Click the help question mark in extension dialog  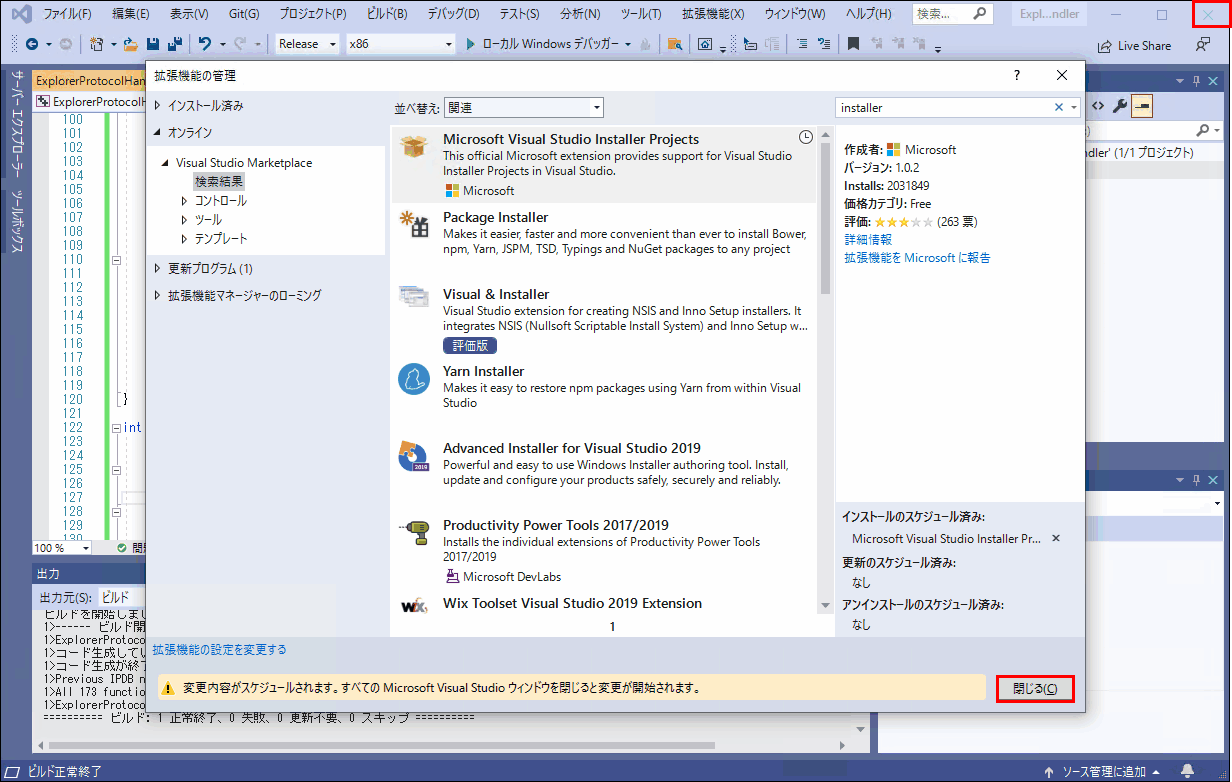click(1017, 75)
